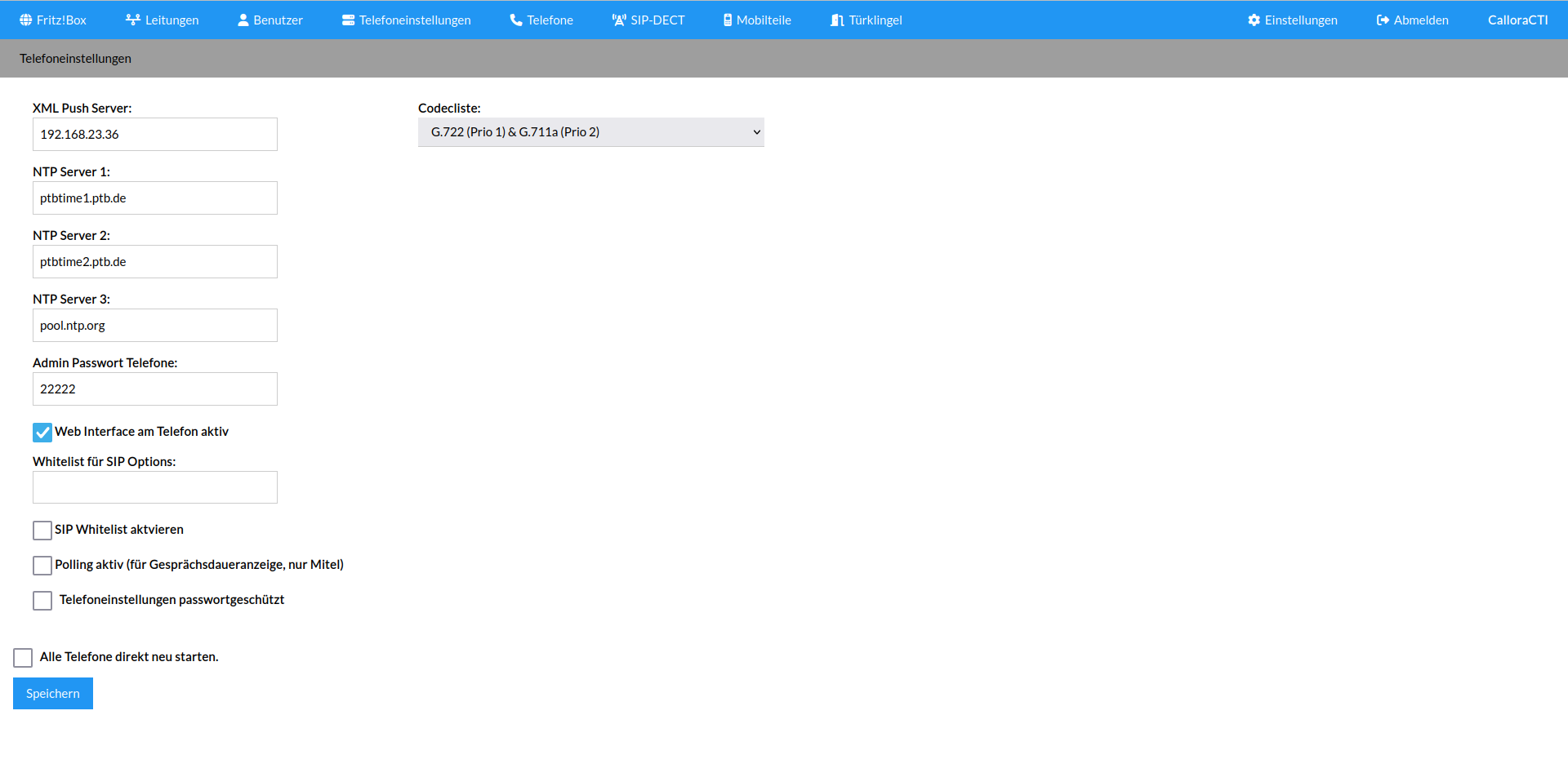Click the Telefoneinstellungen server icon
The height and width of the screenshot is (764, 1568).
pos(348,20)
